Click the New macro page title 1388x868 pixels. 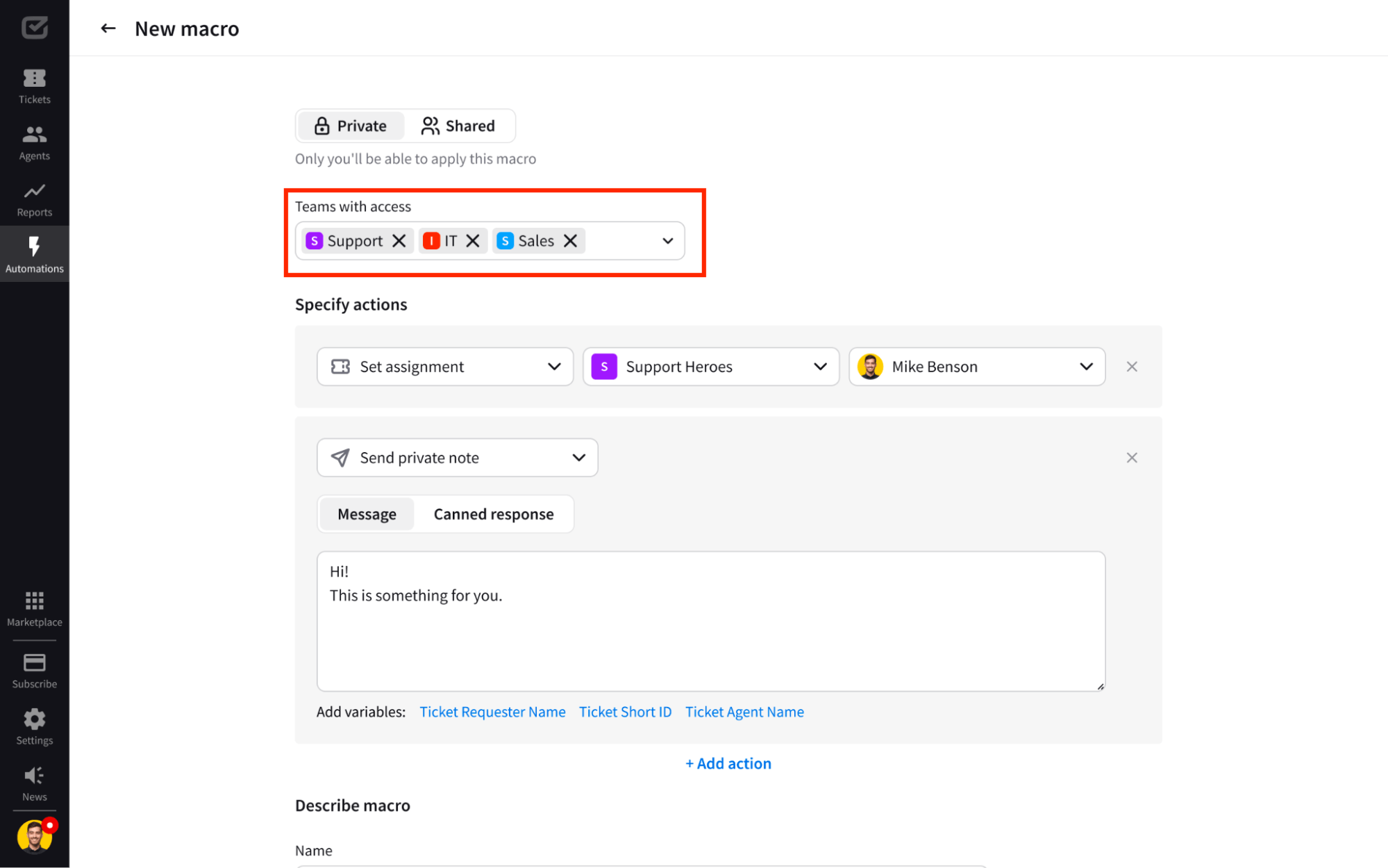[187, 28]
